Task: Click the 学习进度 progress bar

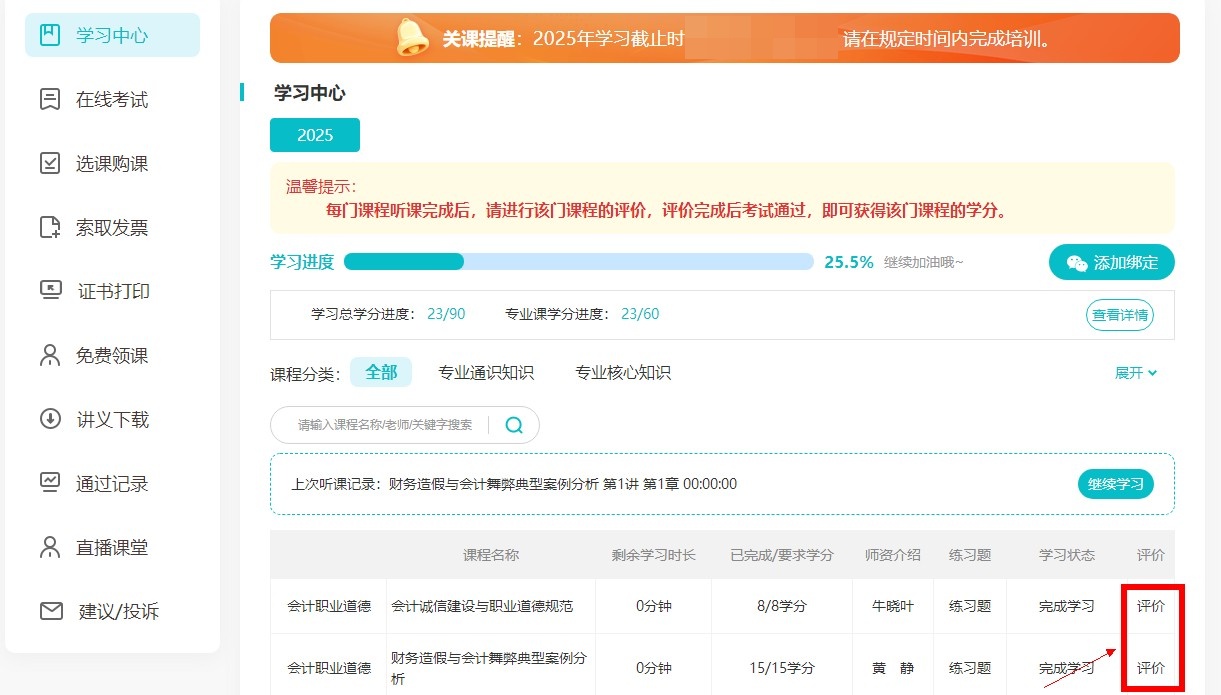Action: pyautogui.click(x=578, y=261)
